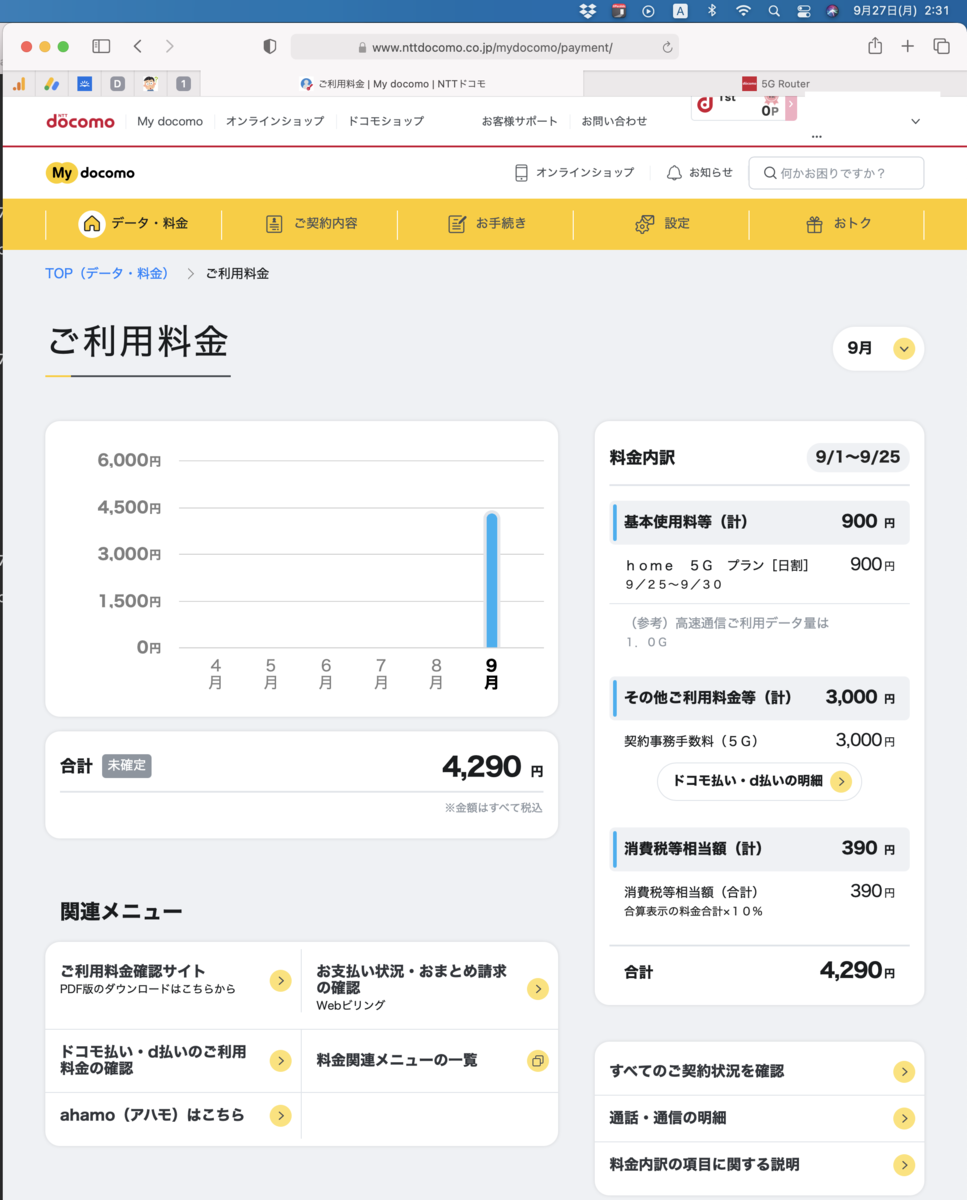This screenshot has height=1200, width=967.
Task: Open お客様サポート link
Action: (x=520, y=121)
